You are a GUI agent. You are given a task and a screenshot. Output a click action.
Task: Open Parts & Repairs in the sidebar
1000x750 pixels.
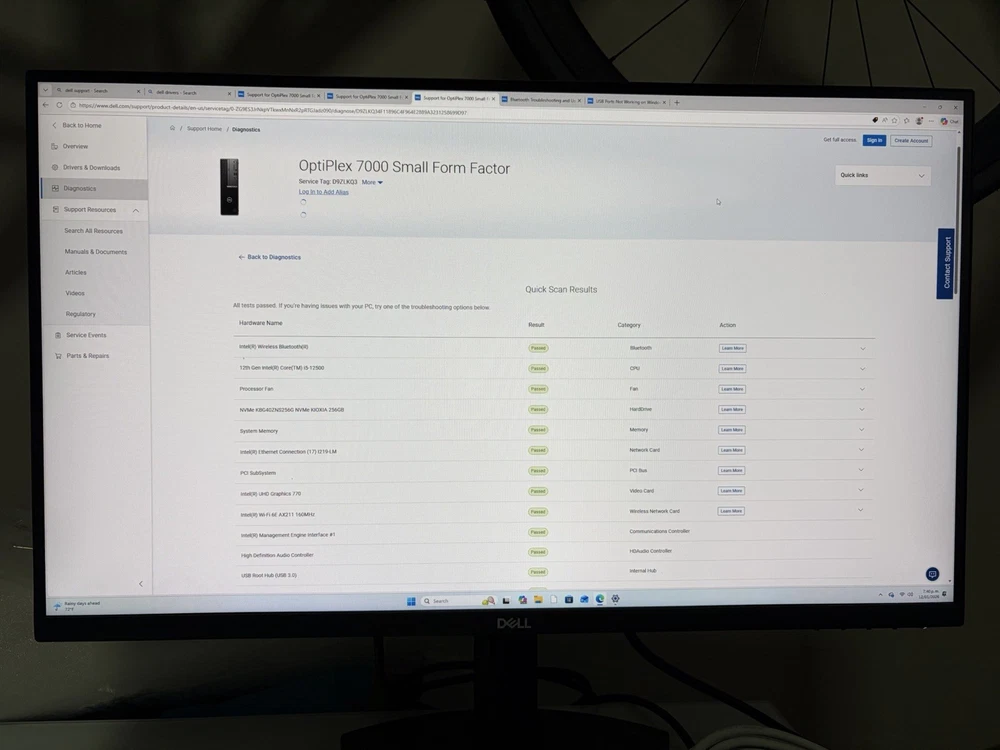pos(88,356)
